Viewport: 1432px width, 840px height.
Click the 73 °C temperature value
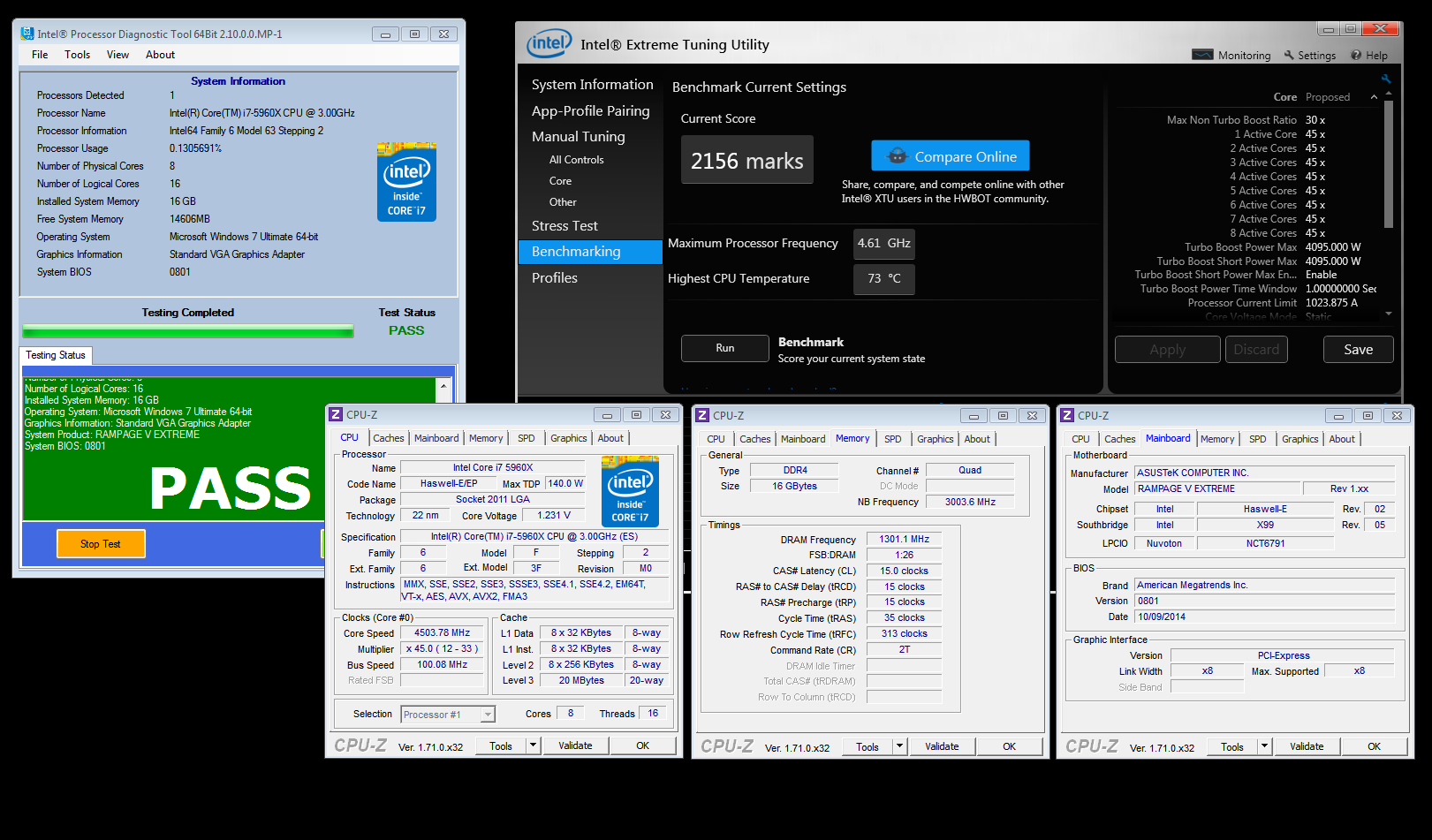click(x=883, y=278)
